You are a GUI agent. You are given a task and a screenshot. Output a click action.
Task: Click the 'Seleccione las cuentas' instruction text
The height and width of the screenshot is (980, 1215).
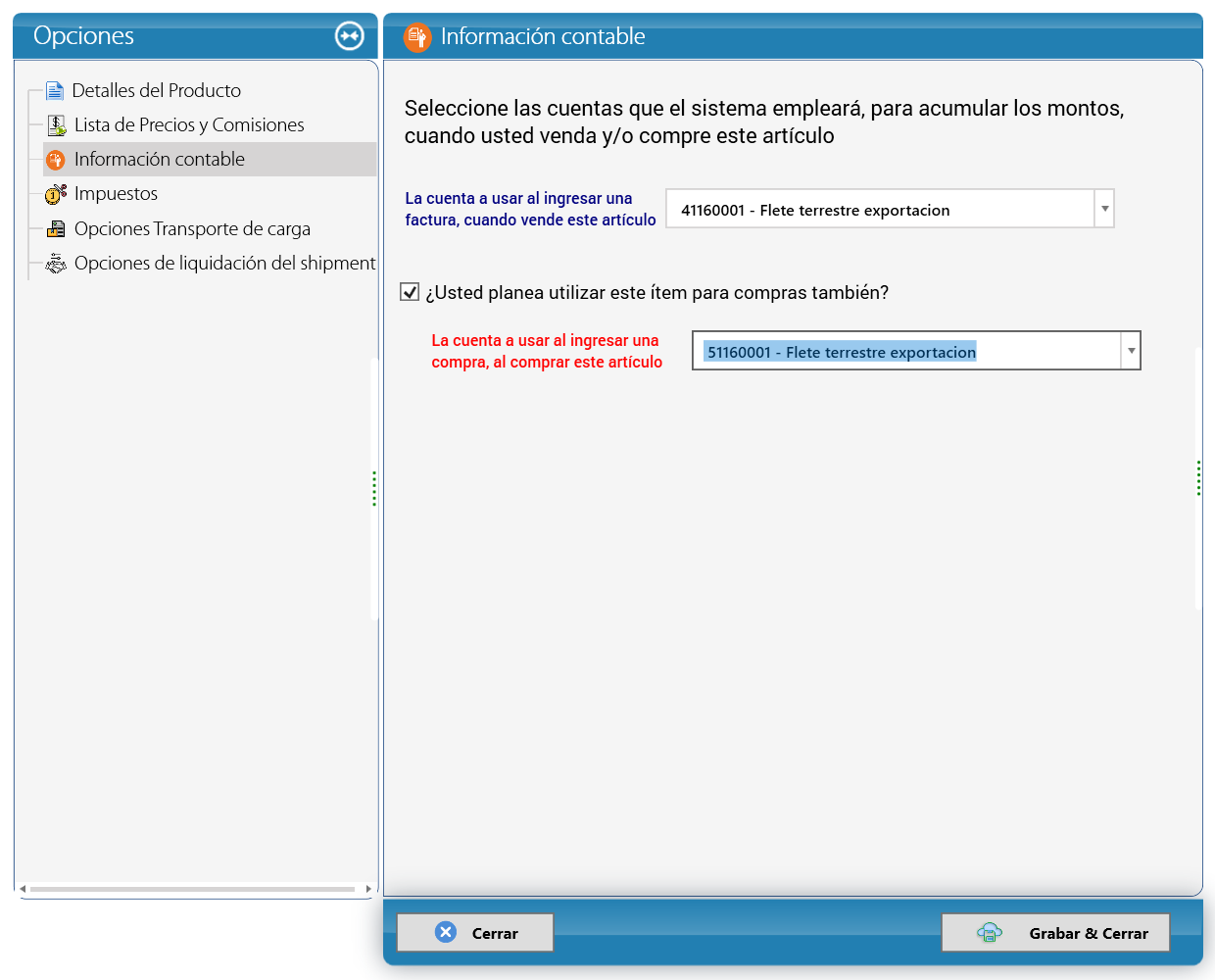point(764,122)
